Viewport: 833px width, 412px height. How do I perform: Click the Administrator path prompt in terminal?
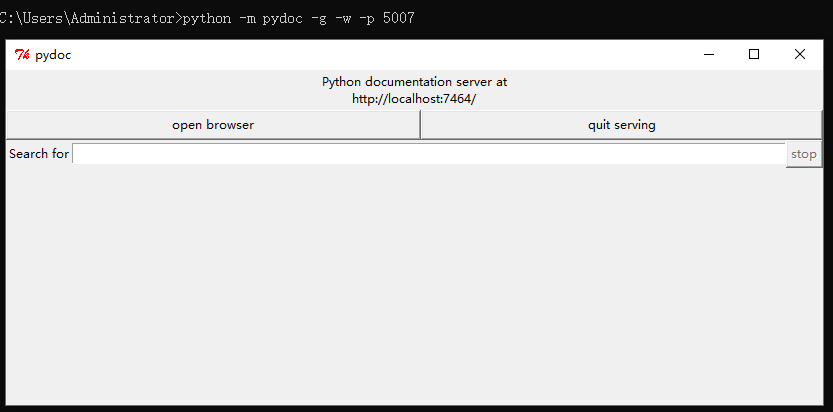click(90, 19)
